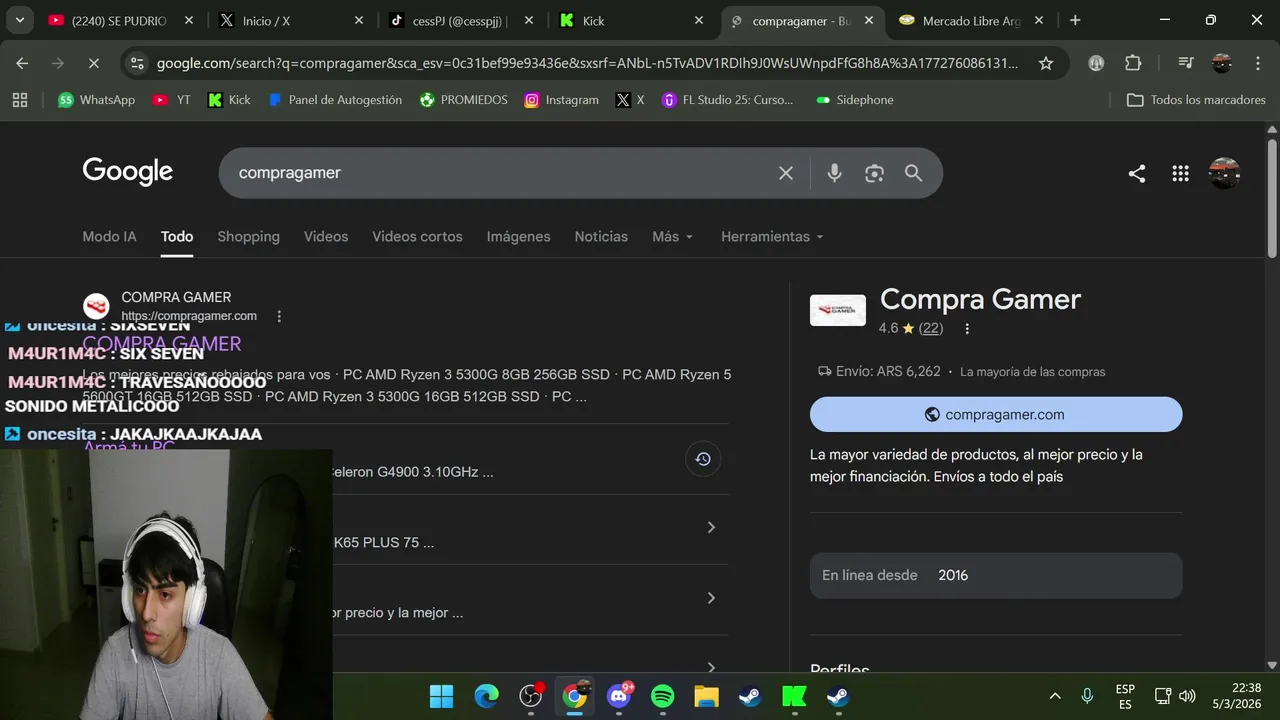Expand the 'precio y la mejor' sitelink chevron

tap(711, 598)
